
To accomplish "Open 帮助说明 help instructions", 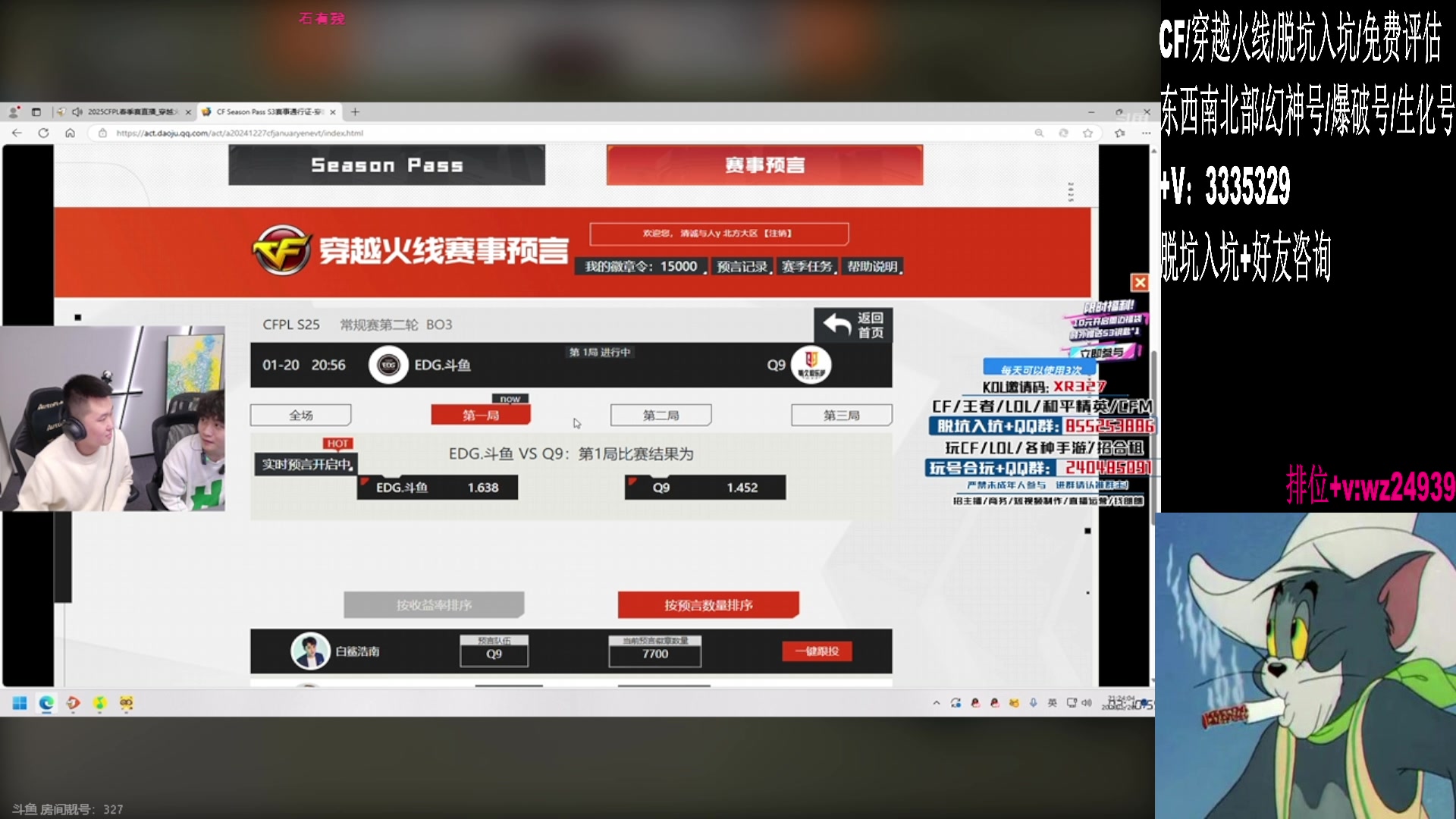I will click(873, 267).
